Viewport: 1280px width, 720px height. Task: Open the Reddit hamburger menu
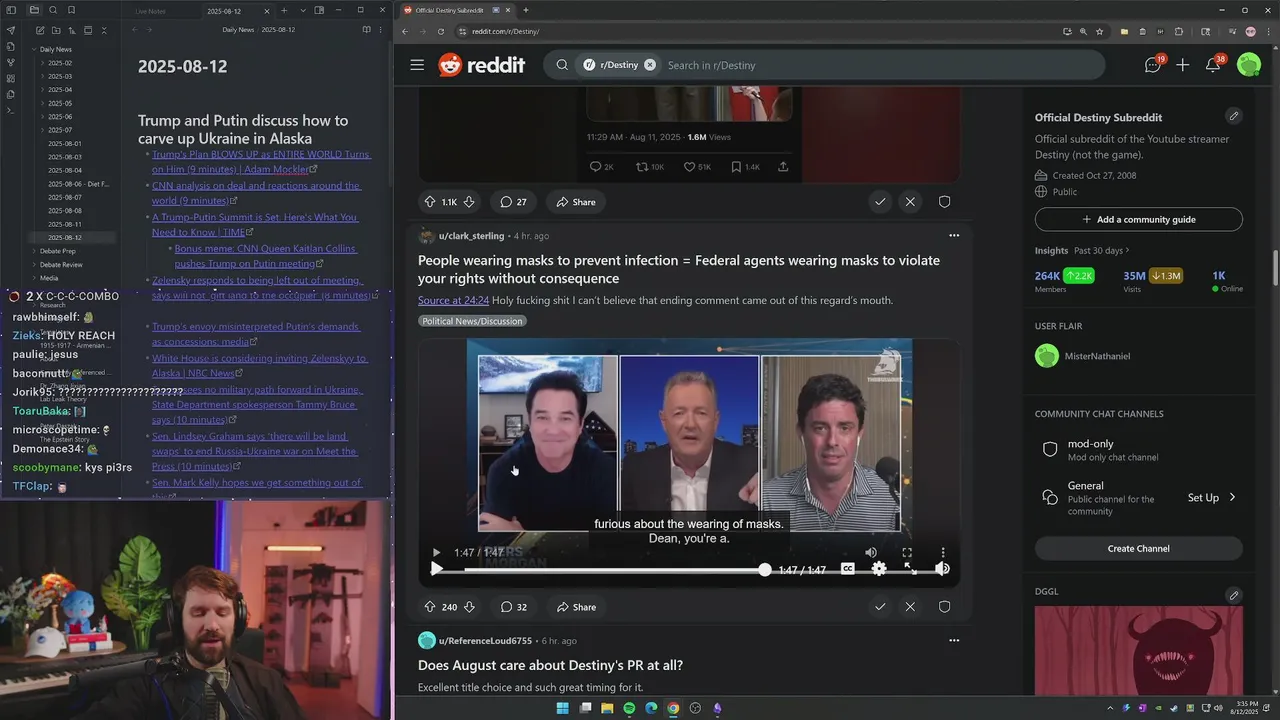tap(417, 65)
